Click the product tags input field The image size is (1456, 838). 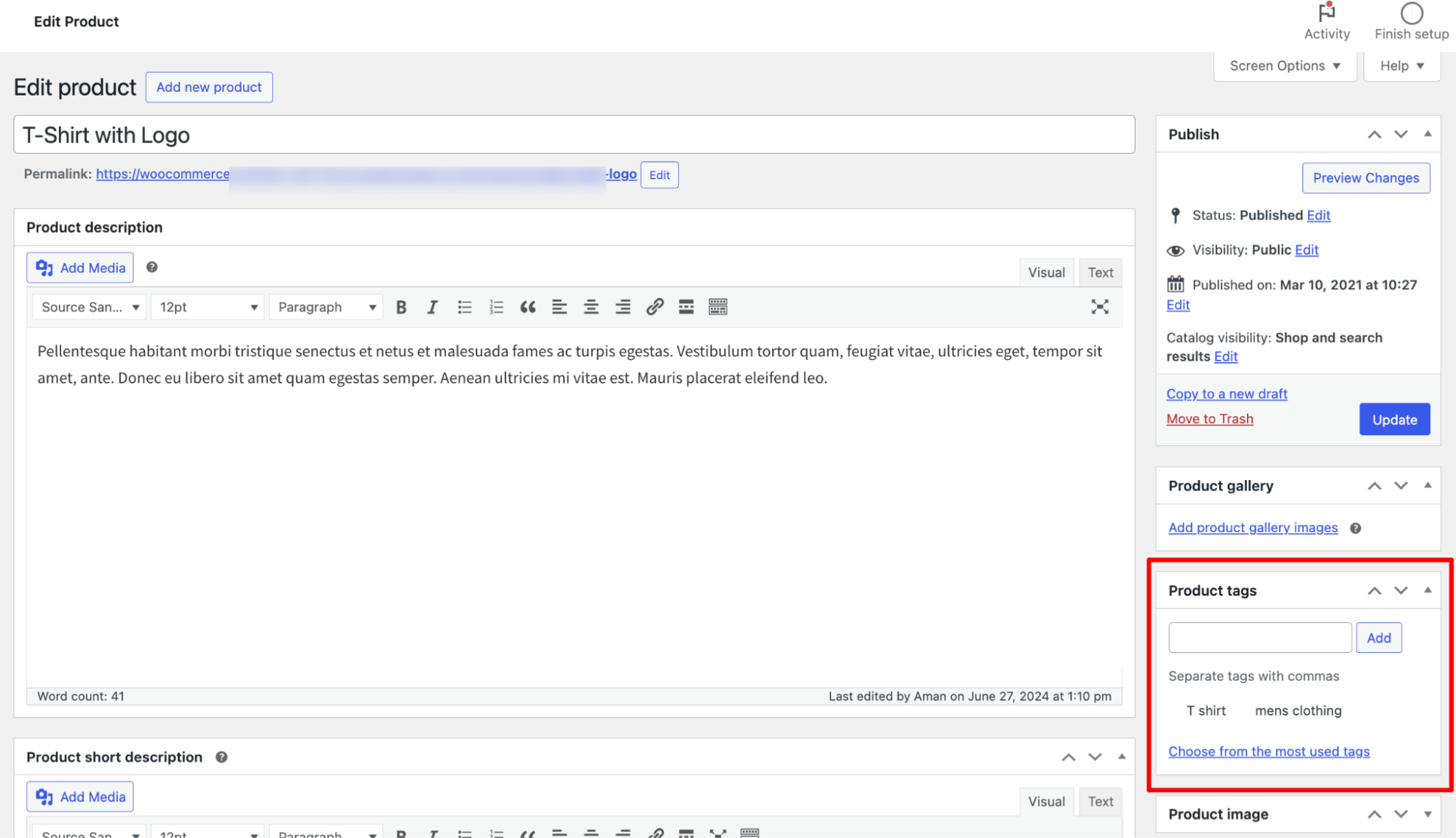pos(1260,638)
